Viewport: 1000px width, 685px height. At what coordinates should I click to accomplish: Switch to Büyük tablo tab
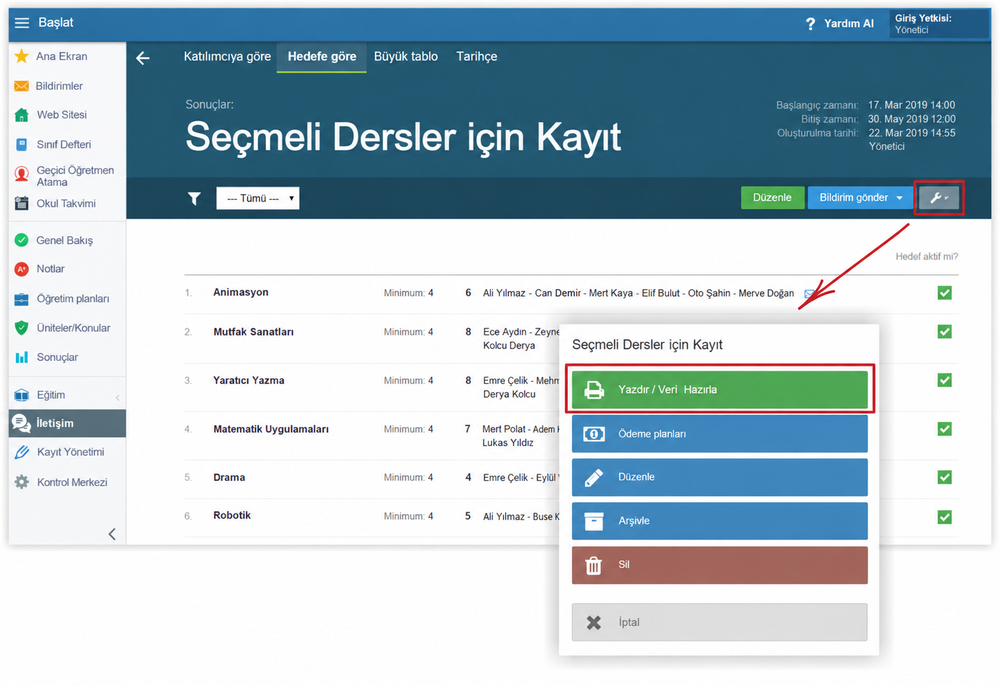pyautogui.click(x=406, y=57)
